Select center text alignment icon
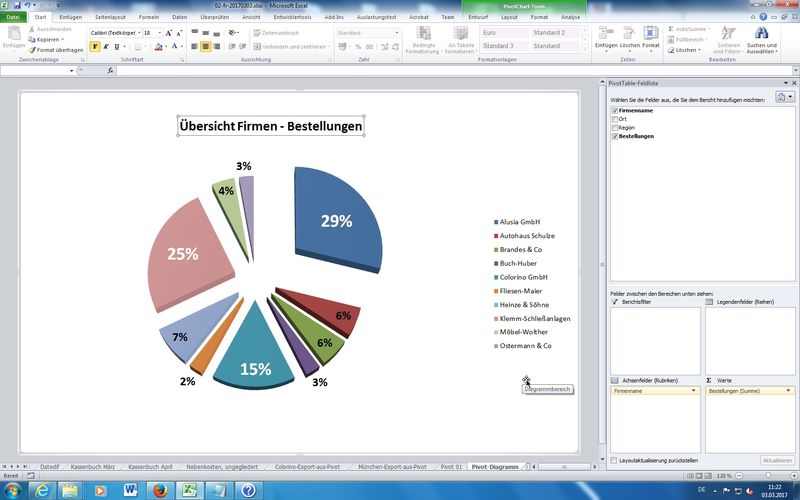 point(205,46)
